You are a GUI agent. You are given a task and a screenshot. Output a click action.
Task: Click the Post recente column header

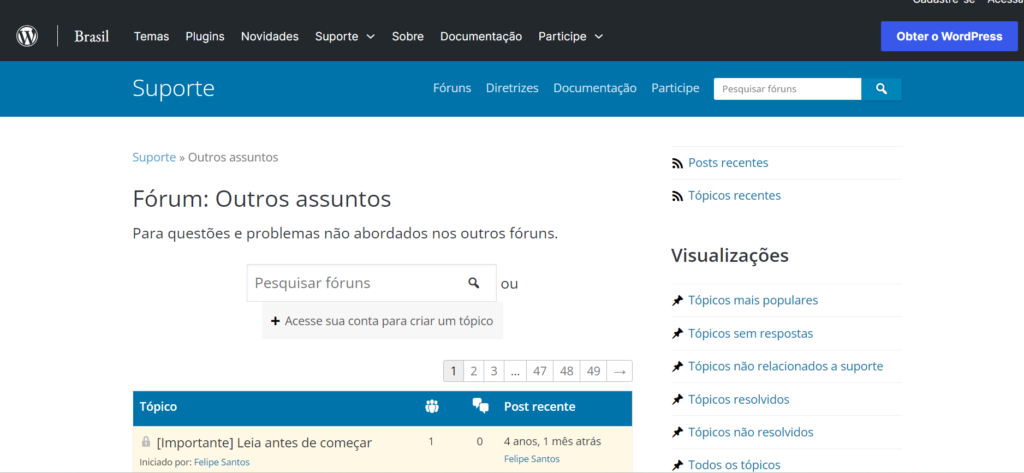point(539,406)
